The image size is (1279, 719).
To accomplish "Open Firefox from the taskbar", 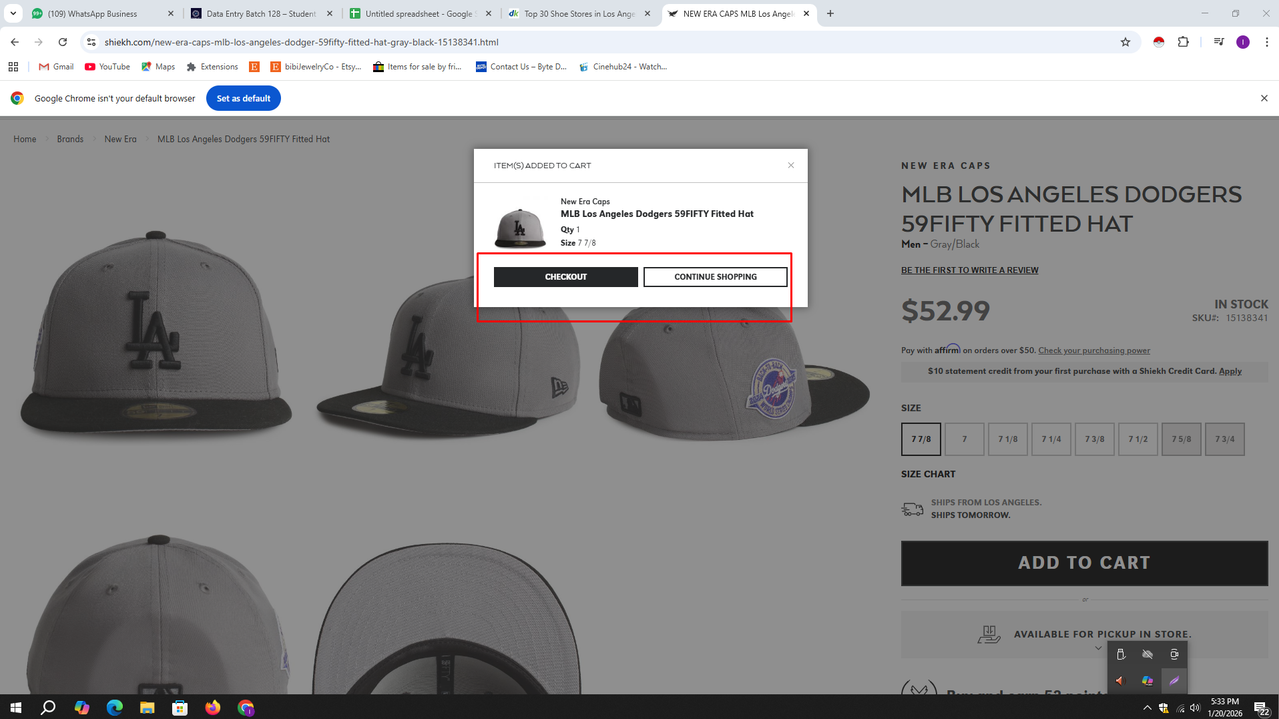I will click(213, 707).
